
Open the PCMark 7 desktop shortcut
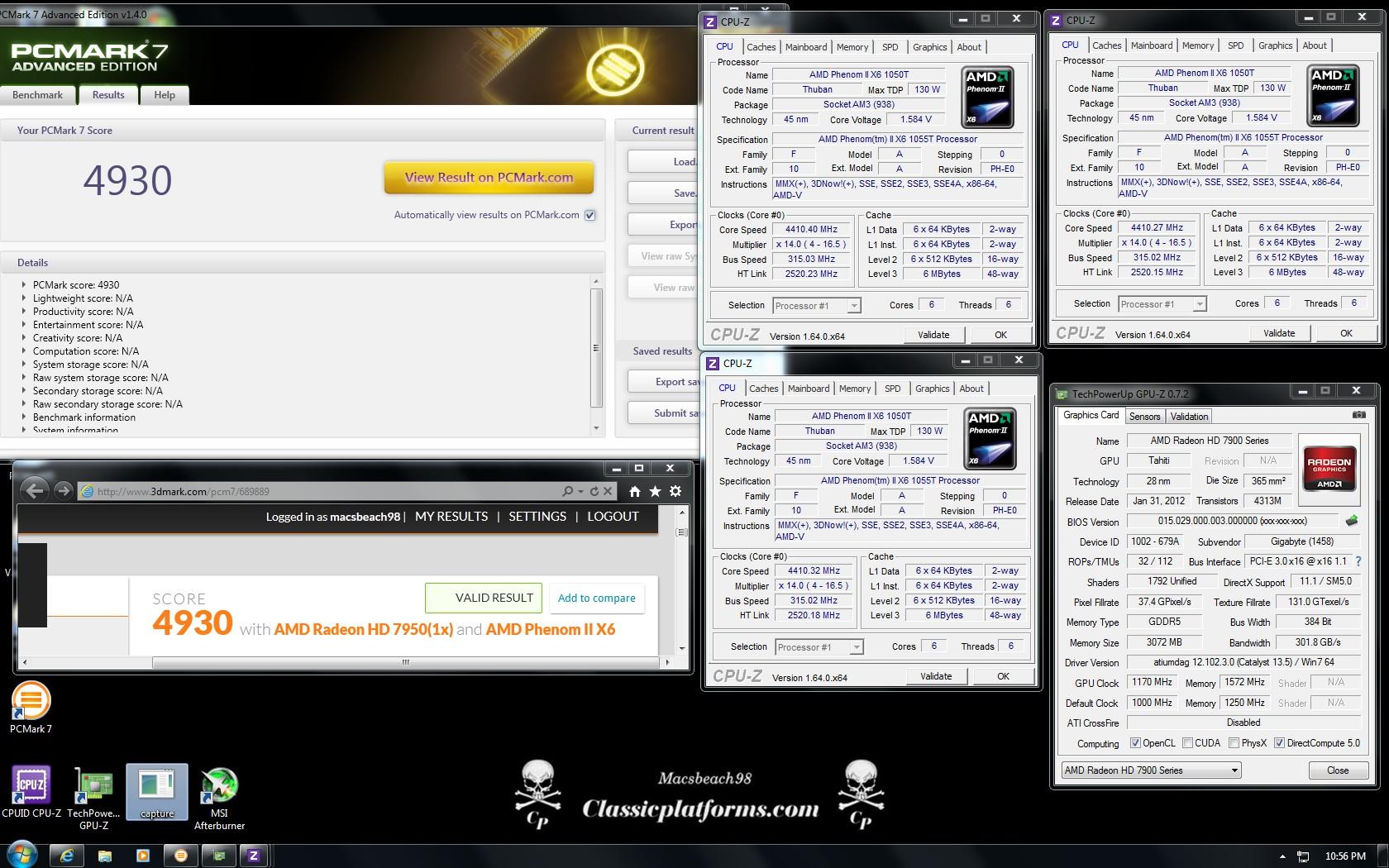point(31,707)
